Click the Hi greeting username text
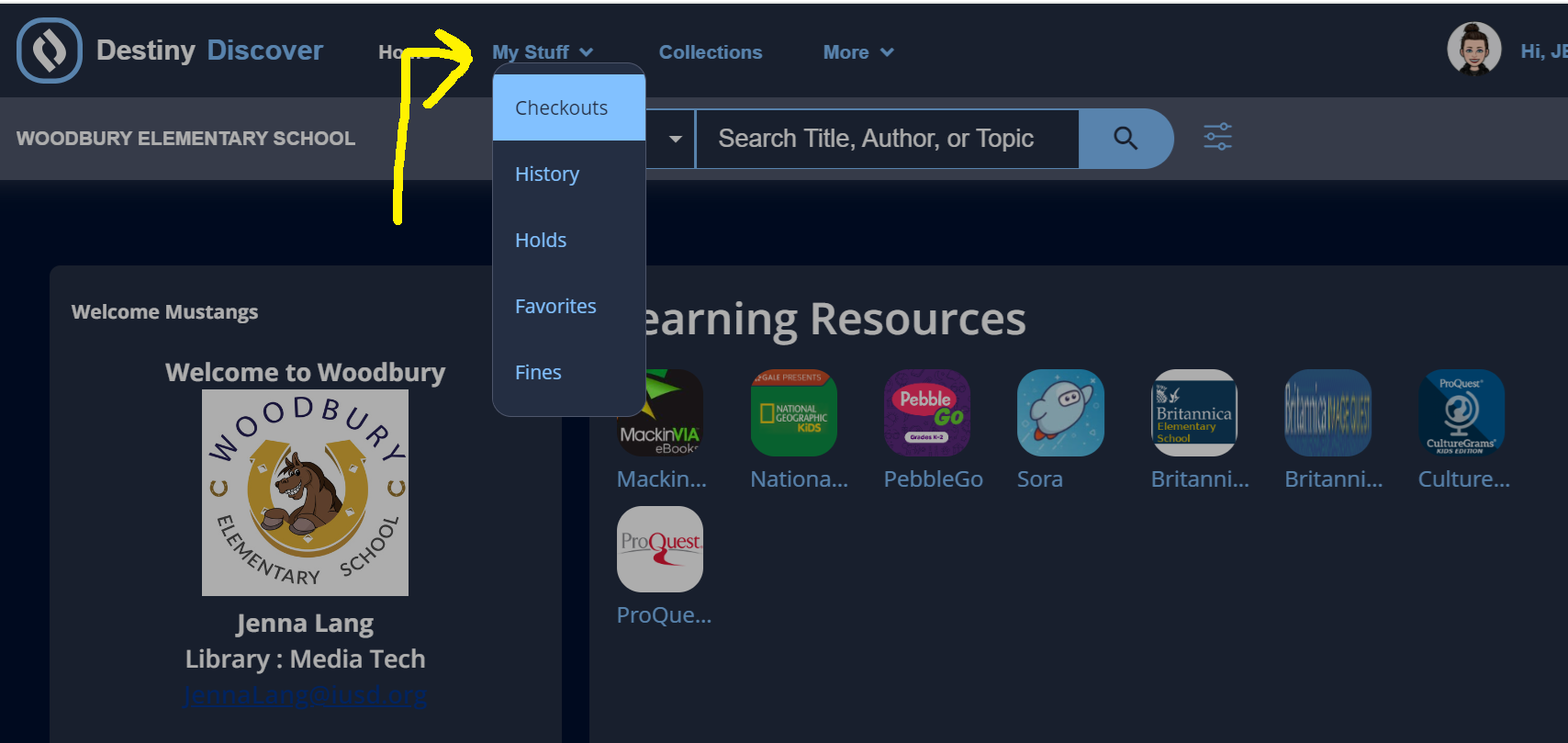The height and width of the screenshot is (743, 1568). click(x=1543, y=51)
